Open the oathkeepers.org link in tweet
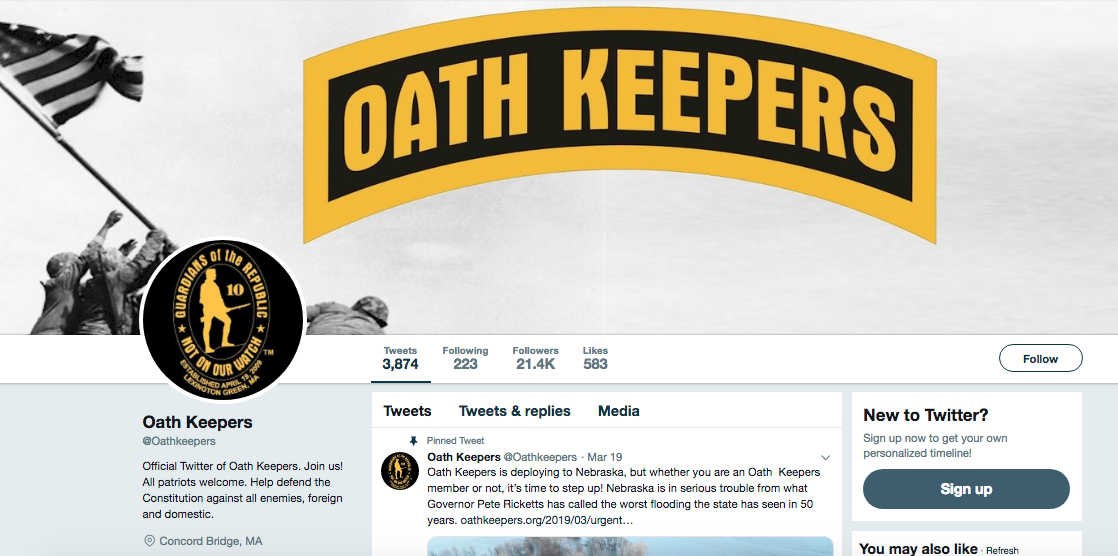1118x556 pixels. (547, 520)
